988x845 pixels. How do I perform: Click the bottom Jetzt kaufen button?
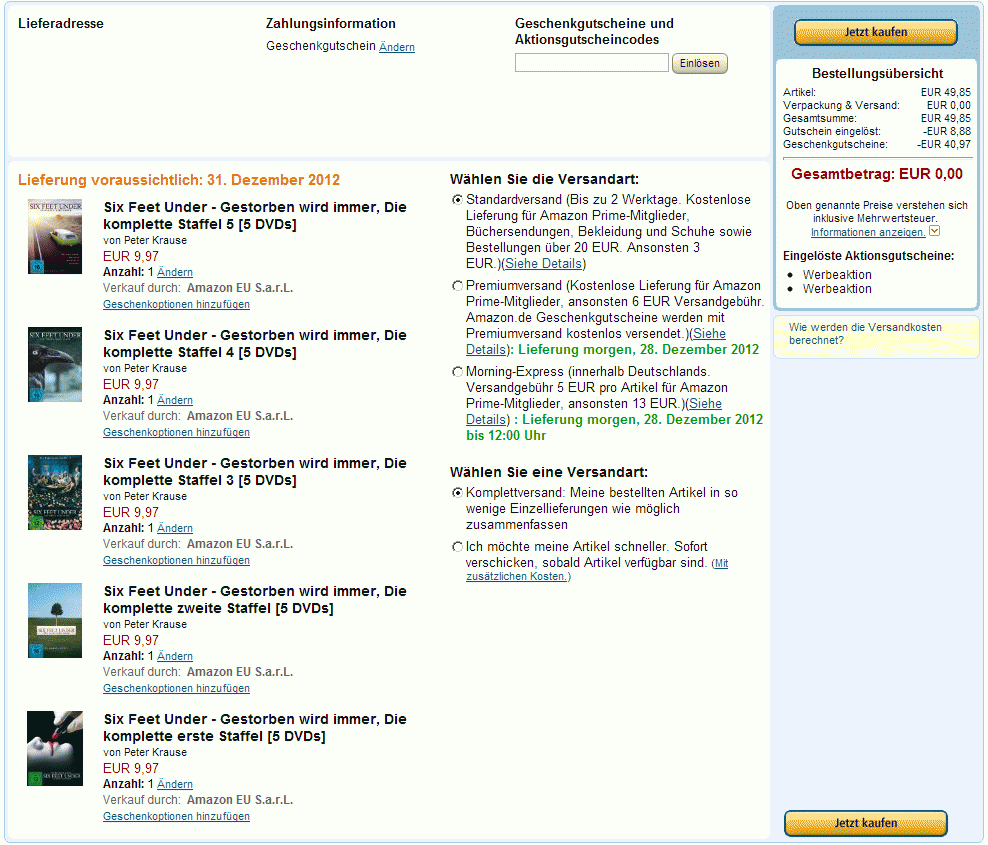865,823
